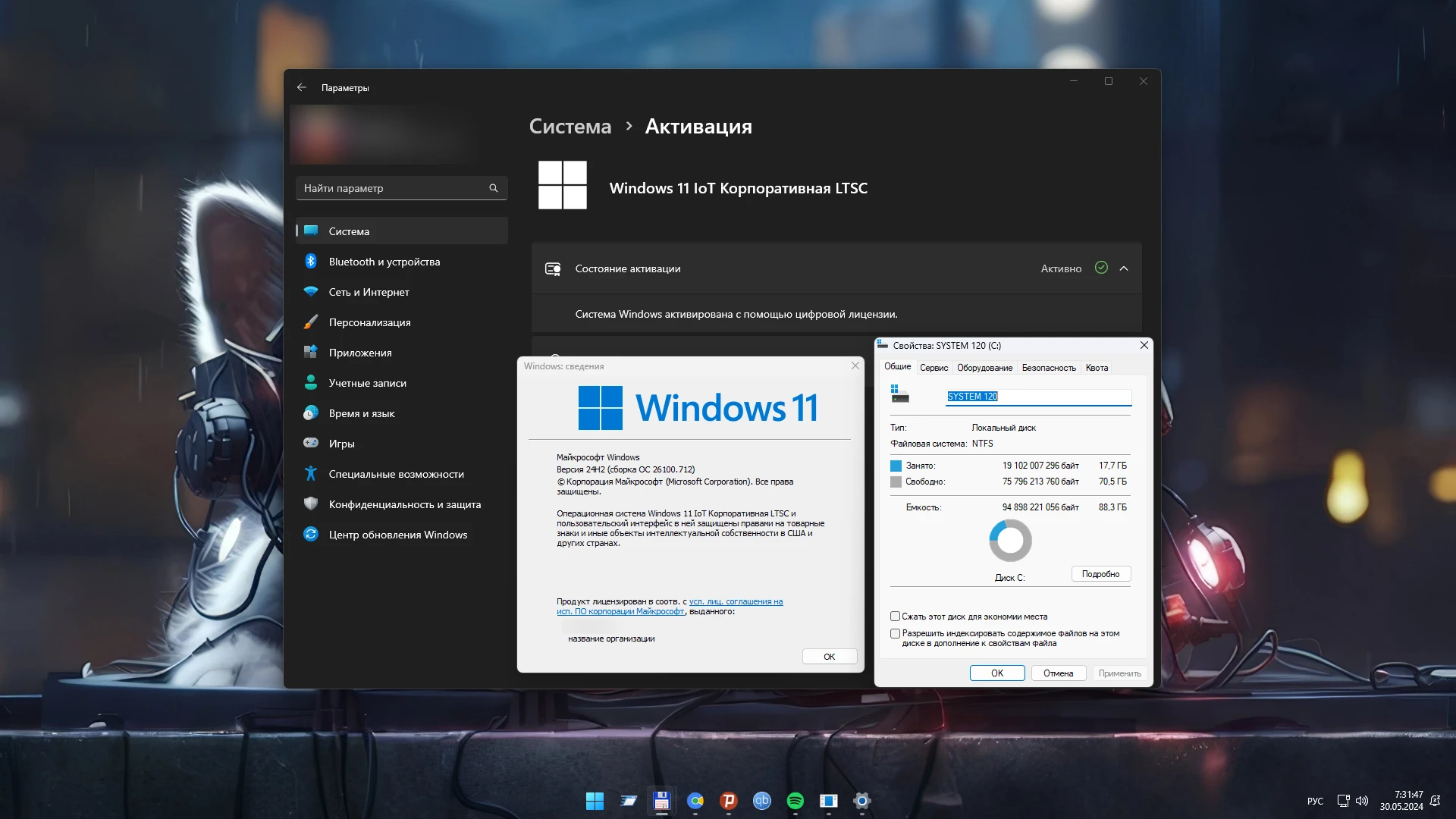Open the Security tab in Properties

(1048, 368)
